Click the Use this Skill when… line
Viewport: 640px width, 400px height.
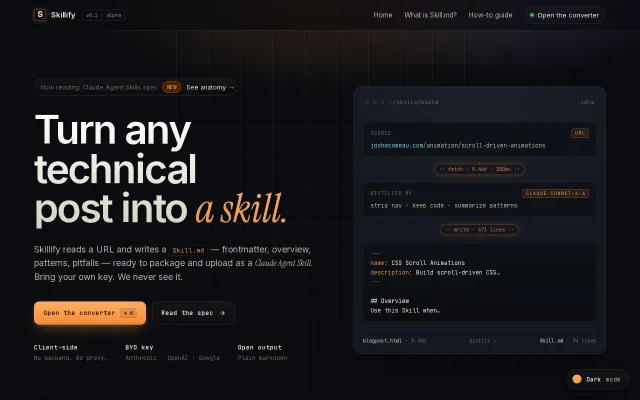405,311
